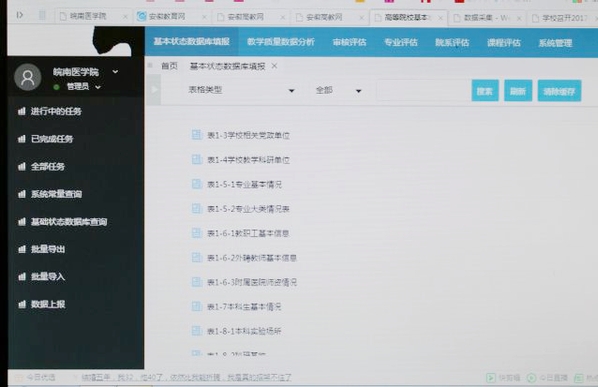Click the search text input field
This screenshot has height=387, width=598.
pyautogui.click(x=422, y=91)
